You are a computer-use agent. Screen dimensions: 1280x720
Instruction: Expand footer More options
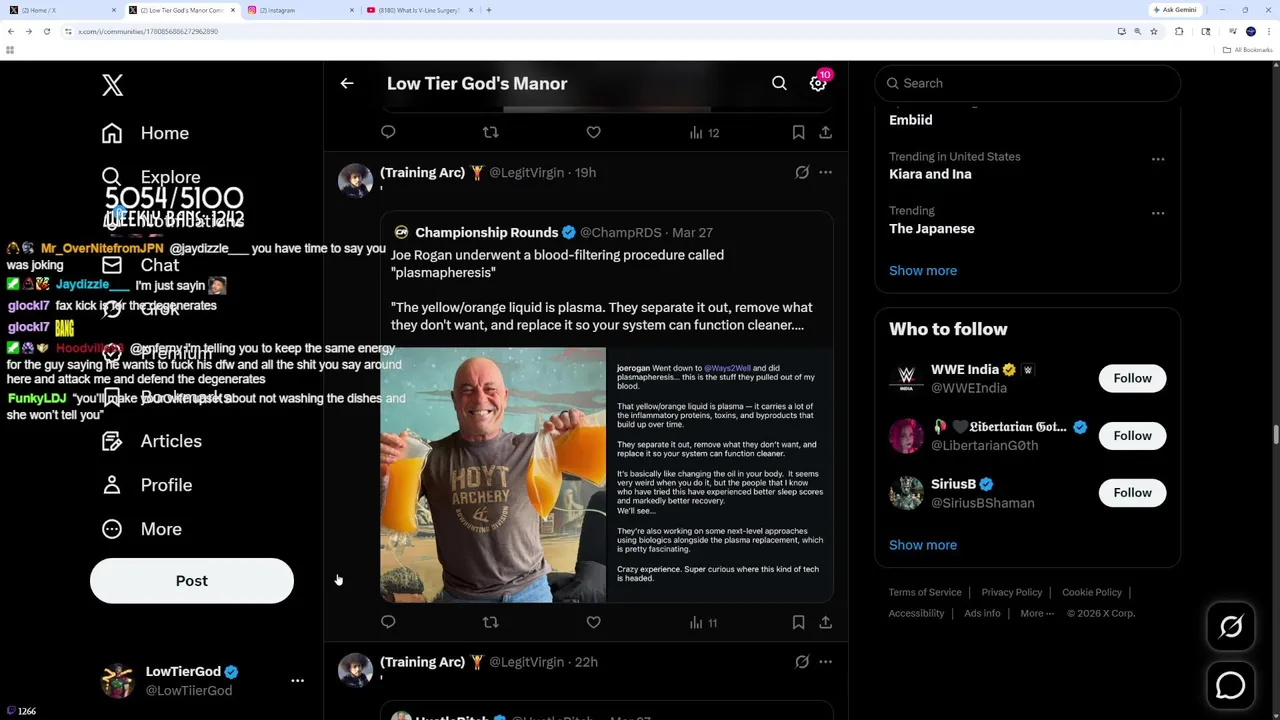[x=1037, y=613]
